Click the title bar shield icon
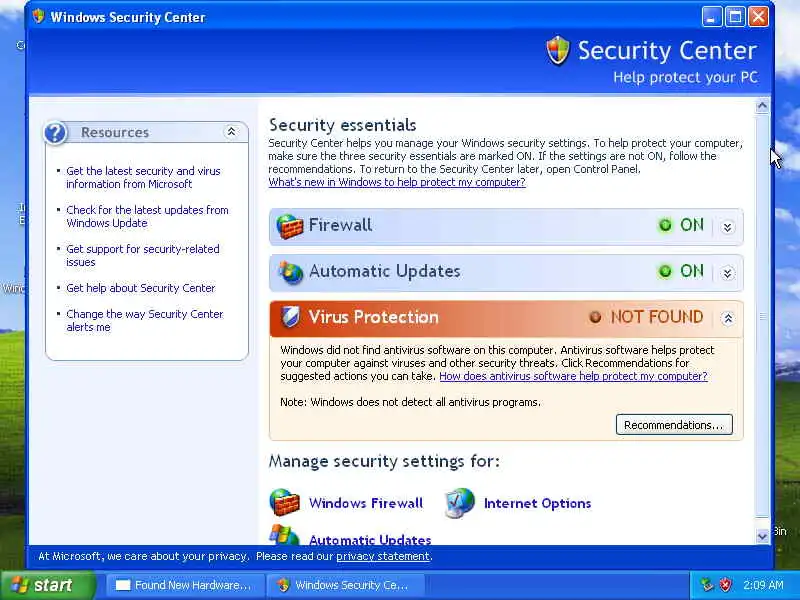Screen dimensions: 800x600 pos(38,17)
